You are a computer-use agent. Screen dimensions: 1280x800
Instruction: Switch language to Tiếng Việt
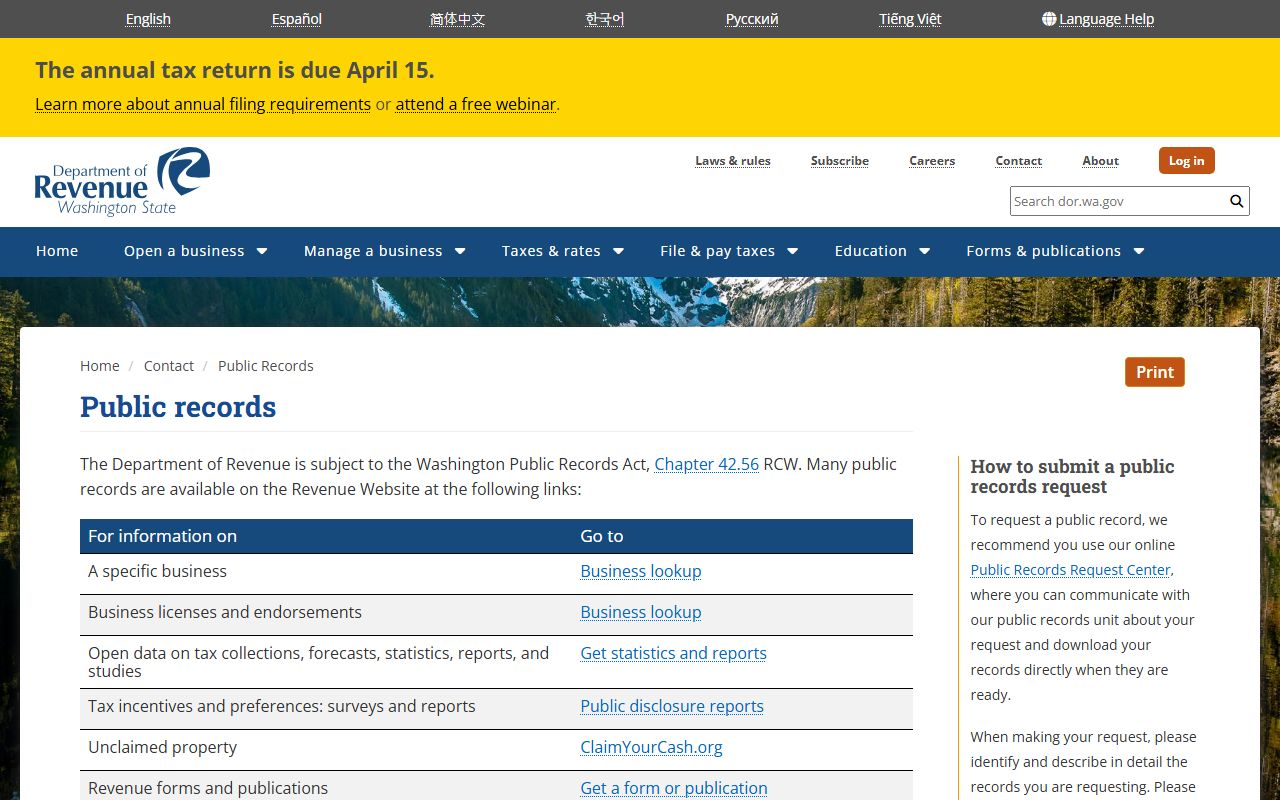click(910, 19)
